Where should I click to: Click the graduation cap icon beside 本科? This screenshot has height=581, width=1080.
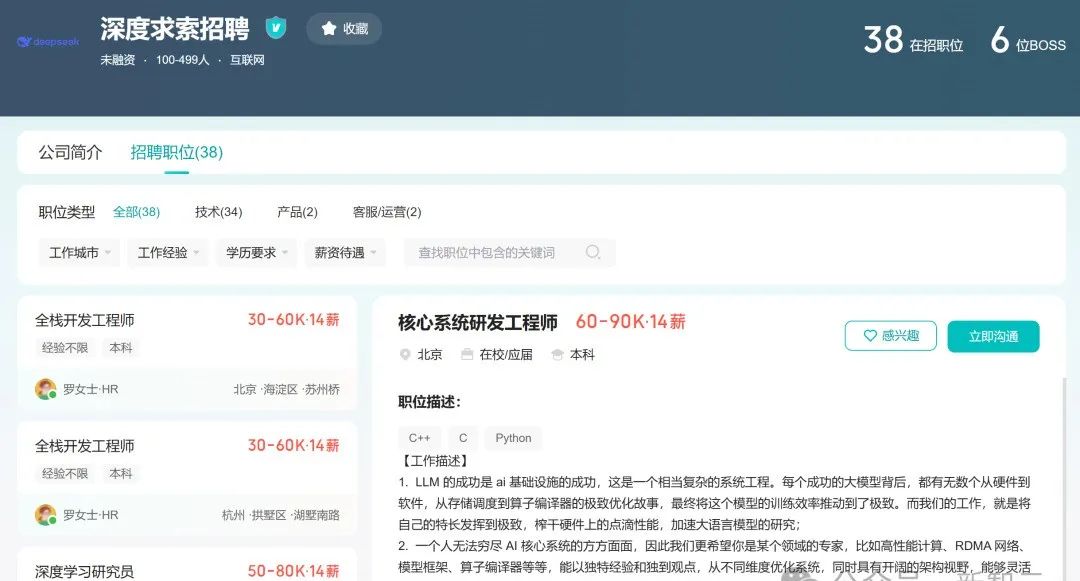(x=557, y=355)
